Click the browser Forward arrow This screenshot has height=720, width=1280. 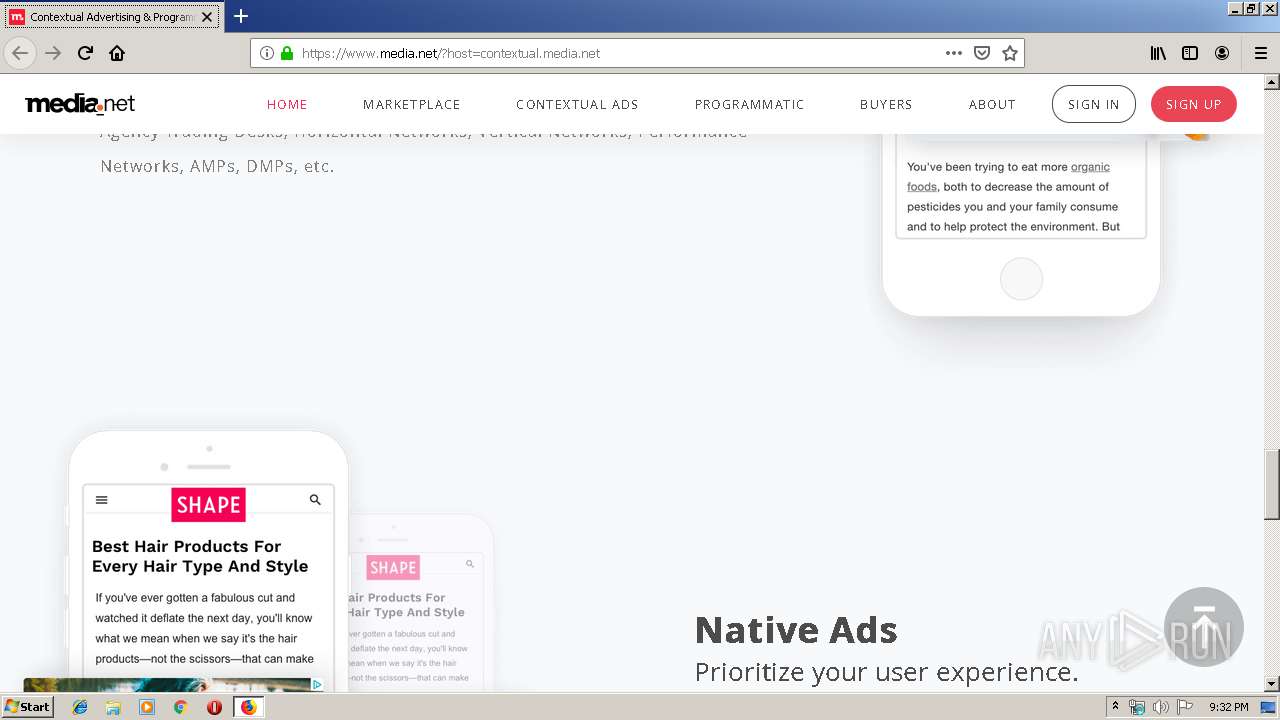pos(53,53)
